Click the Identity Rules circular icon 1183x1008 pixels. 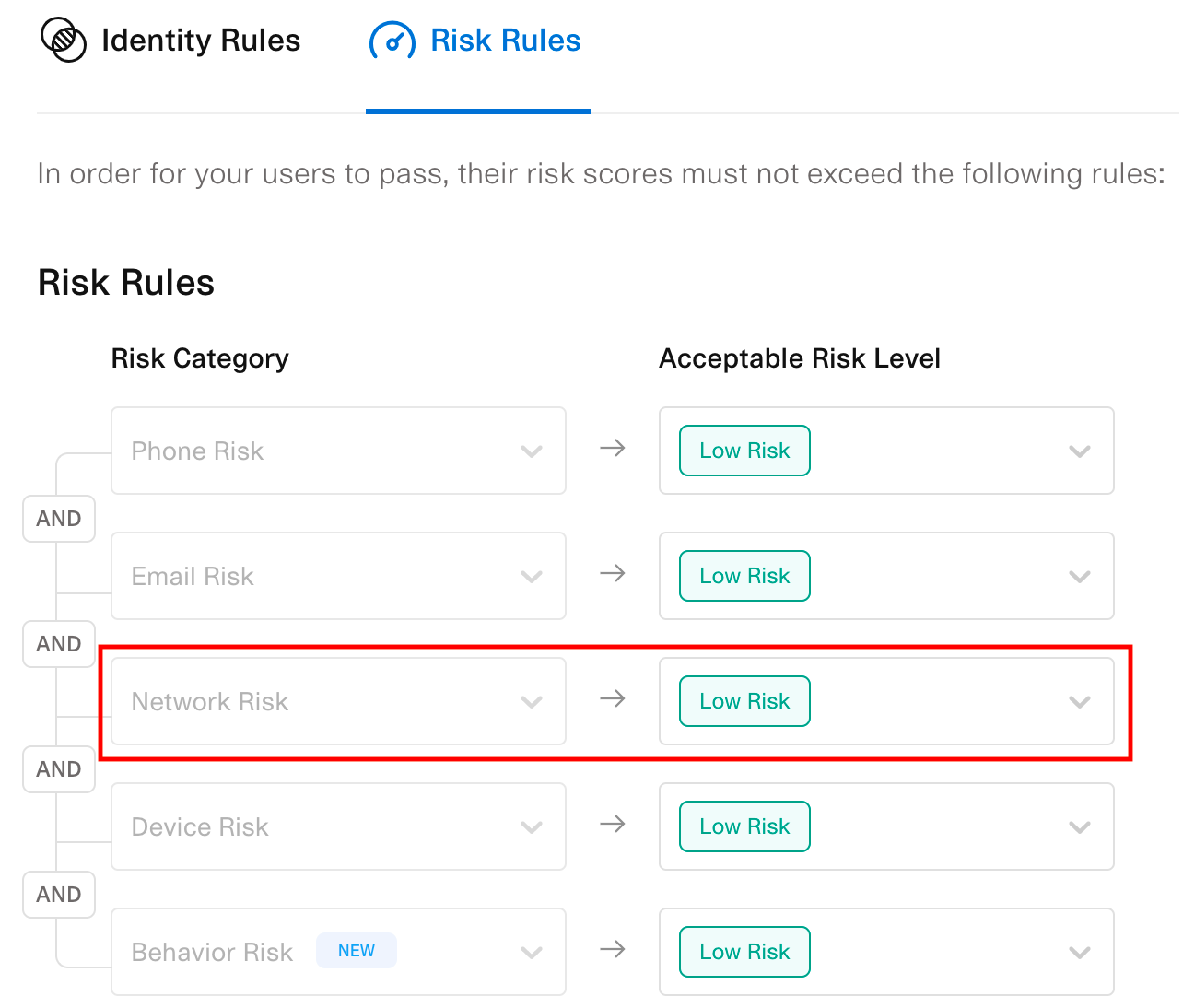click(62, 40)
